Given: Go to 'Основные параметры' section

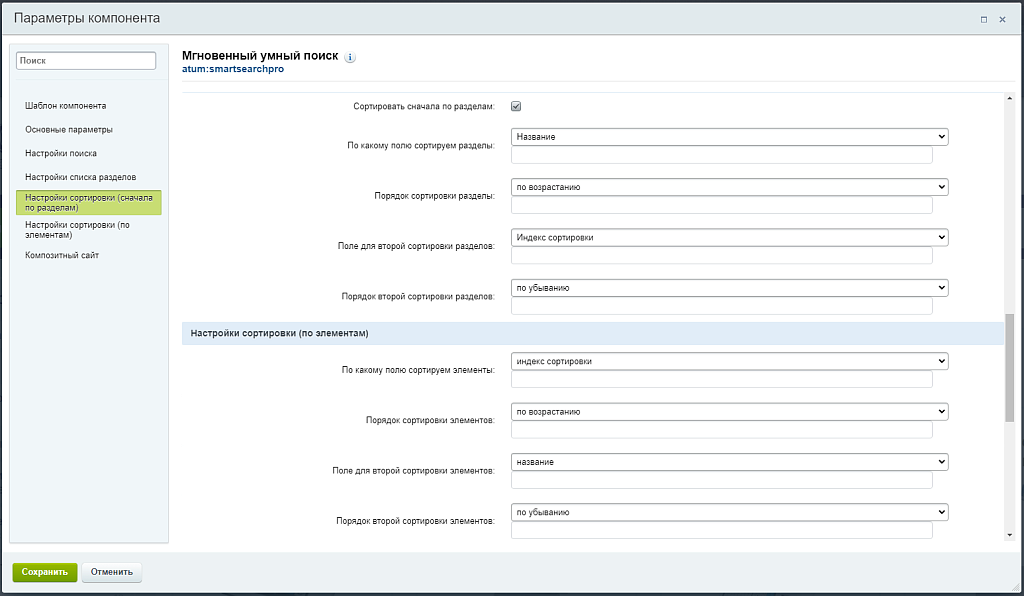Looking at the screenshot, I should [x=69, y=130].
